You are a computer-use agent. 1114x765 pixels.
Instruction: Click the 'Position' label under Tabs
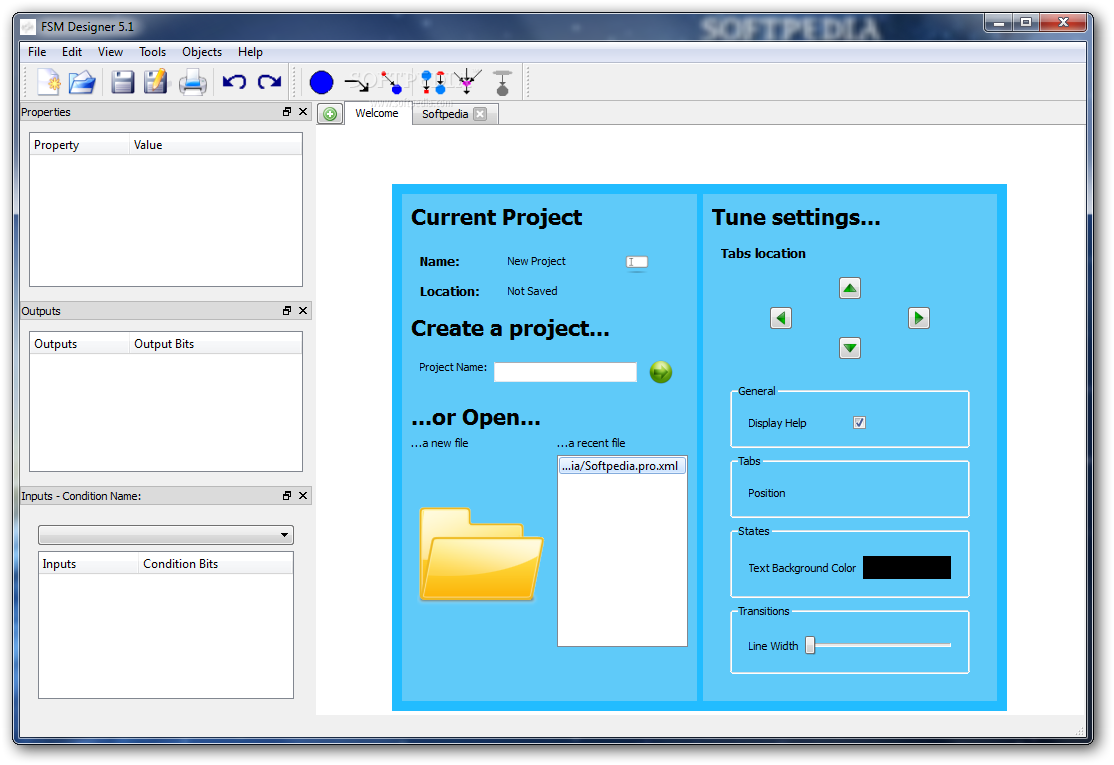click(x=767, y=493)
